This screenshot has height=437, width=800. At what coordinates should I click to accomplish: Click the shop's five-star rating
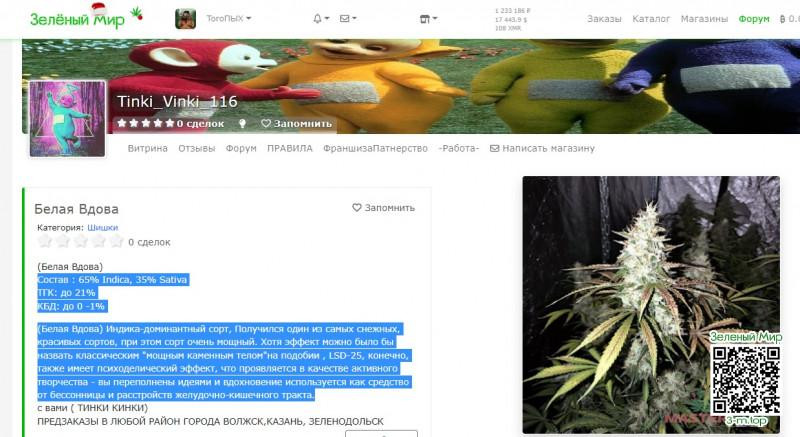click(146, 123)
